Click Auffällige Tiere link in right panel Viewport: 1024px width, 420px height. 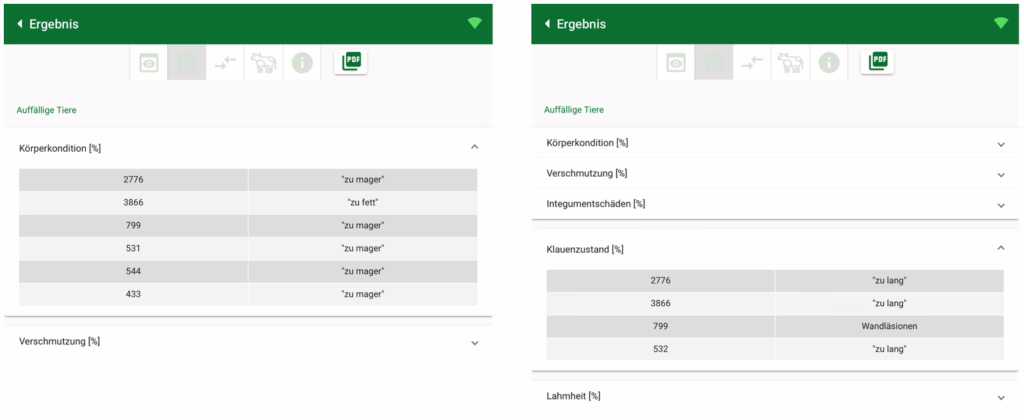[x=573, y=109]
